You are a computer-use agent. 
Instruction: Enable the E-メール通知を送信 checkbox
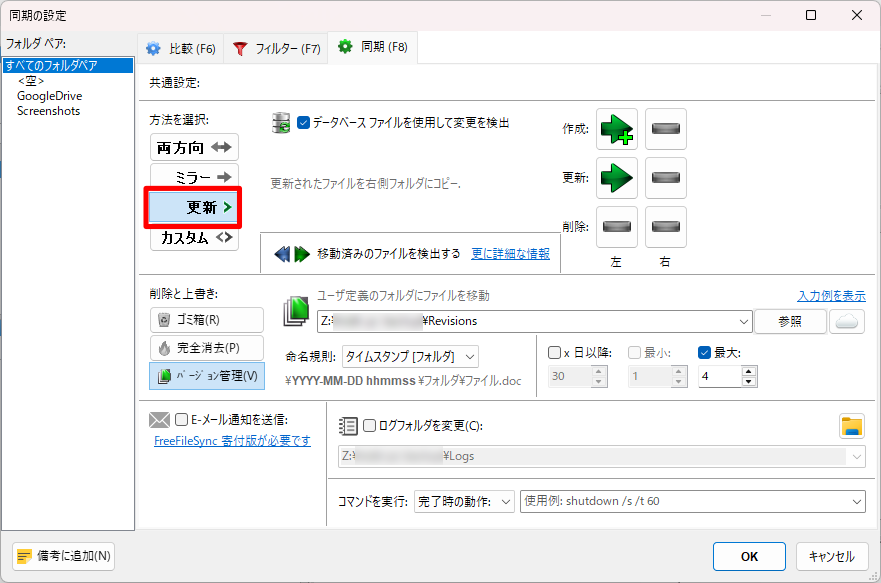tap(182, 419)
